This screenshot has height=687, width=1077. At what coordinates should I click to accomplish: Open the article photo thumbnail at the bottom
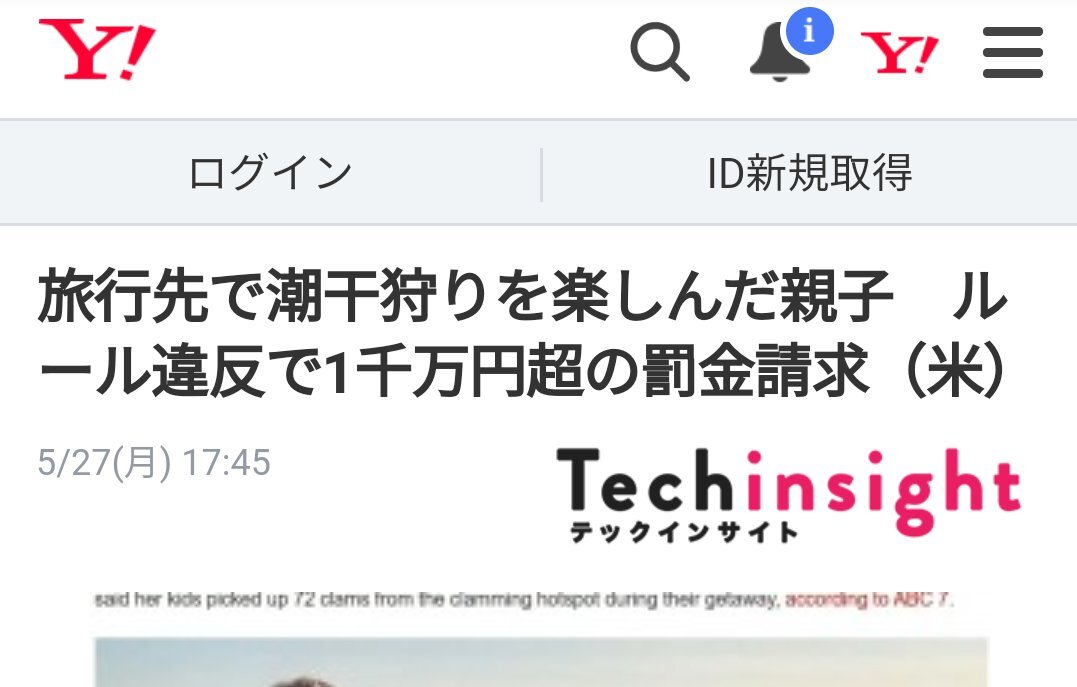point(541,662)
